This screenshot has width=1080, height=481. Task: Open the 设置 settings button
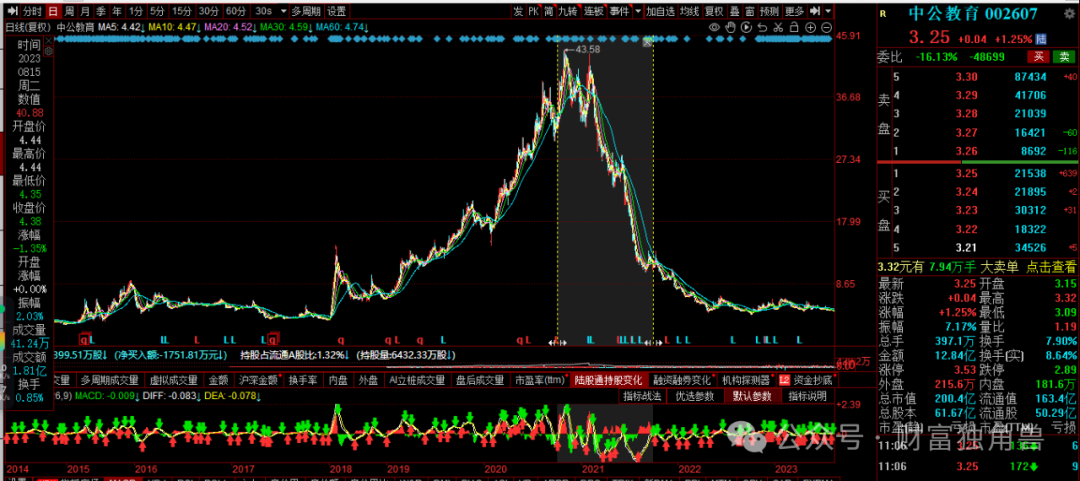tap(336, 11)
